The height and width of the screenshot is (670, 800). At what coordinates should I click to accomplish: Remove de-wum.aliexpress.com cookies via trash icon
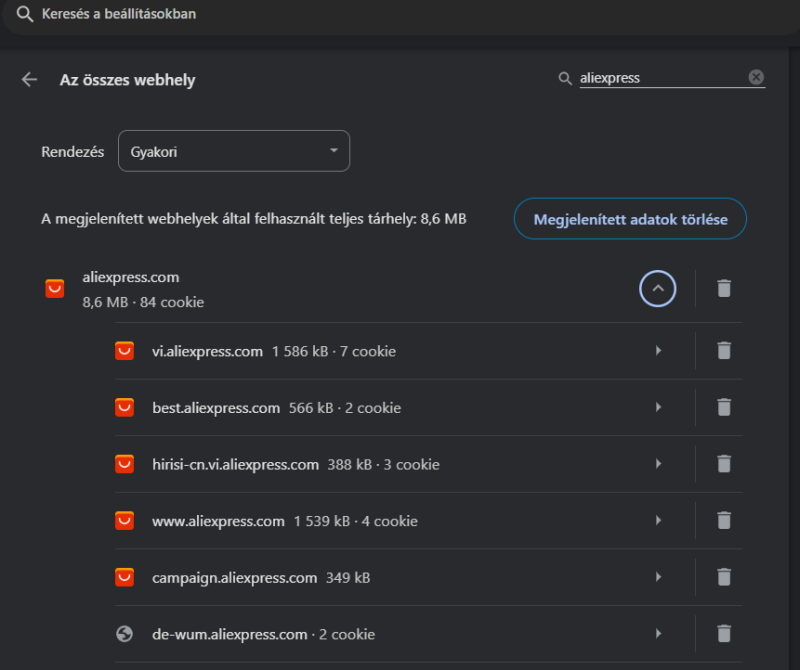pyautogui.click(x=724, y=634)
